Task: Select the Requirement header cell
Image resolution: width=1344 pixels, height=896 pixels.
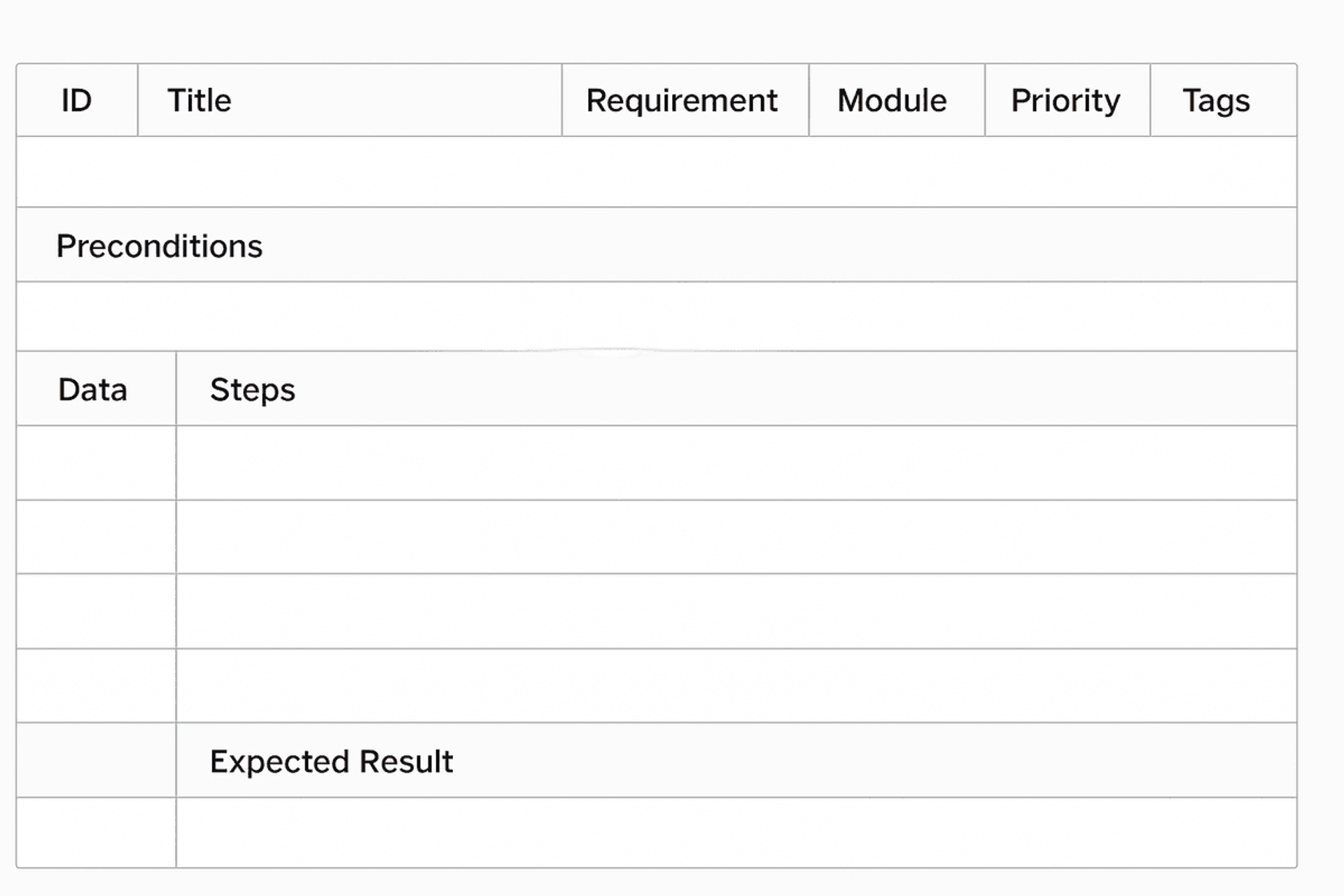Action: point(682,101)
